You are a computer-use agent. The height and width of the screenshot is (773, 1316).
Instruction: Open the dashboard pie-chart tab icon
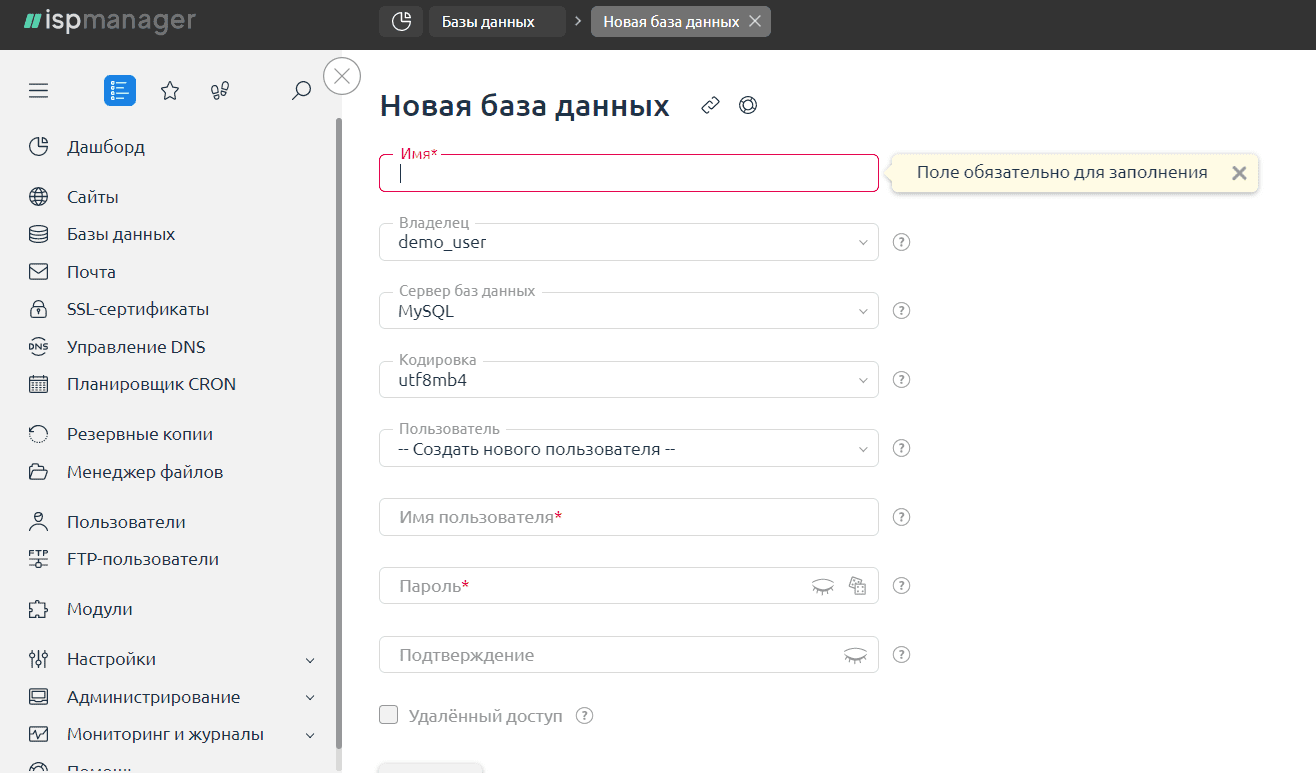tap(401, 21)
